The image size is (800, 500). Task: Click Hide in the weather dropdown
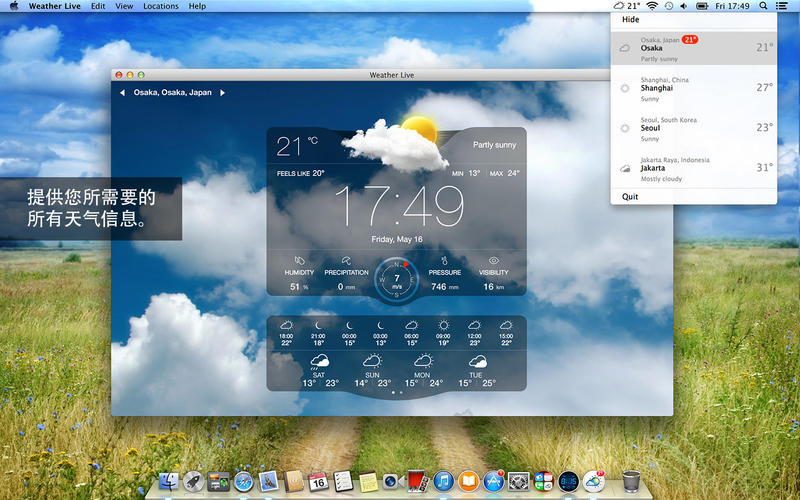[x=631, y=19]
